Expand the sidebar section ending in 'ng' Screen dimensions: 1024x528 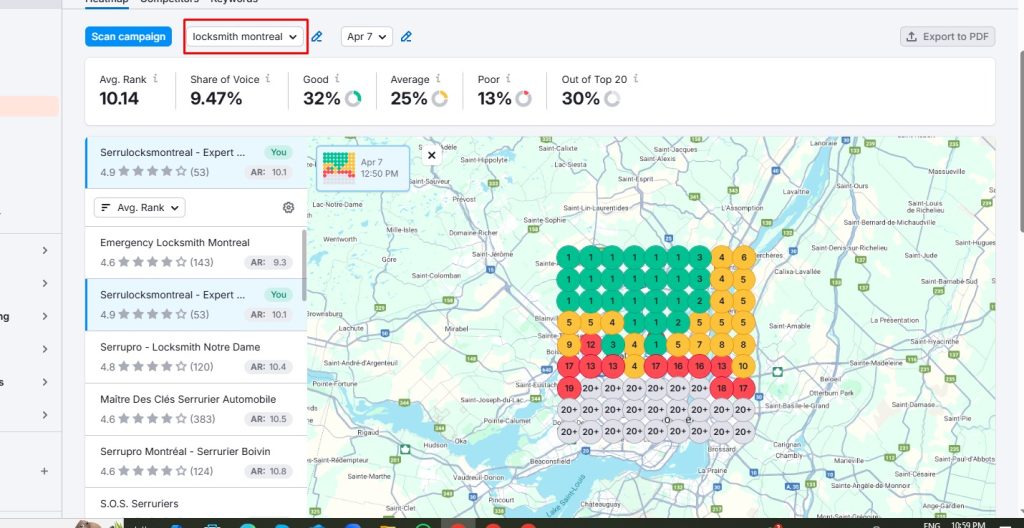tap(44, 316)
